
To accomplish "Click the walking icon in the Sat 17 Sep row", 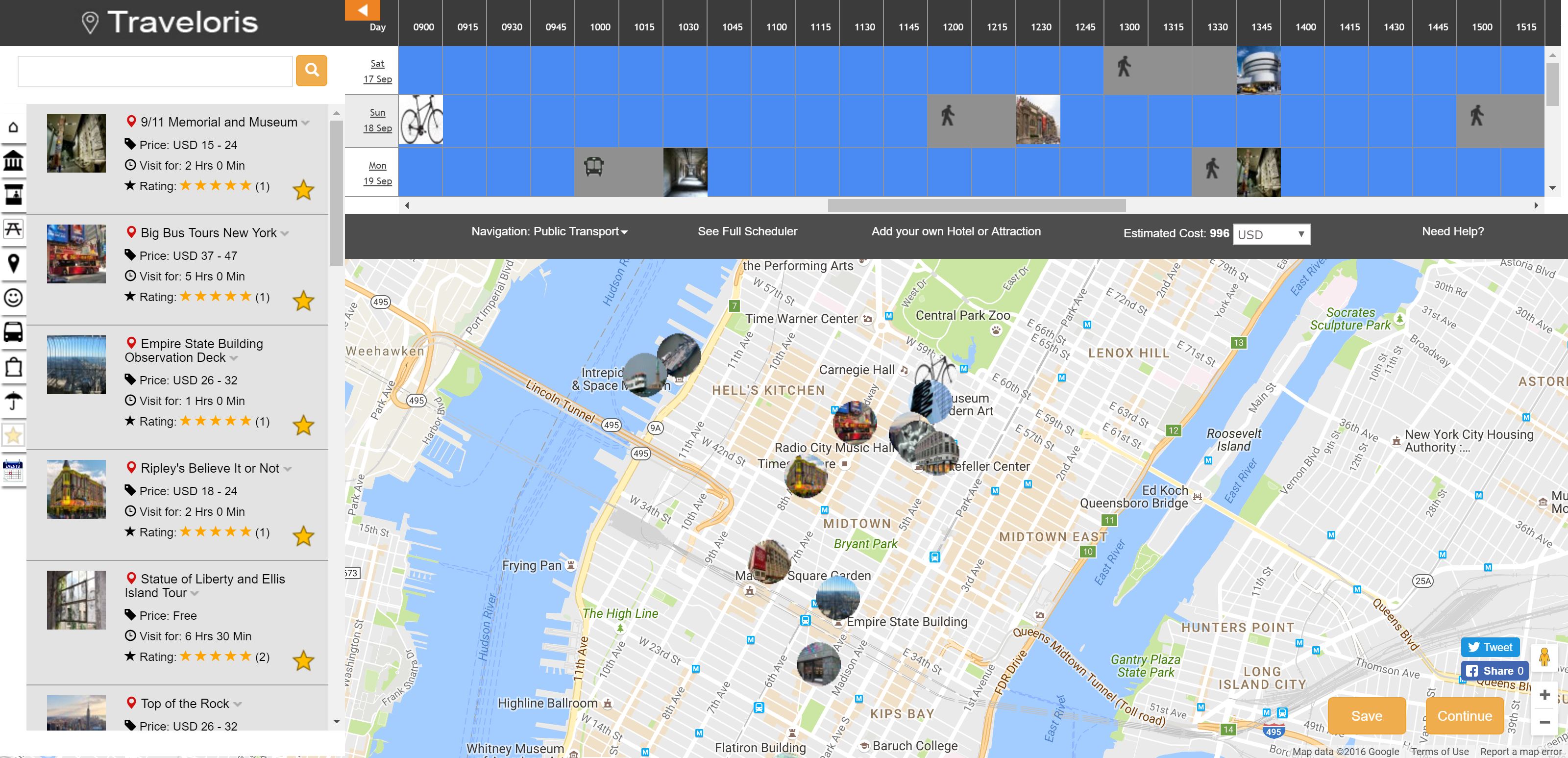I will click(x=1124, y=66).
